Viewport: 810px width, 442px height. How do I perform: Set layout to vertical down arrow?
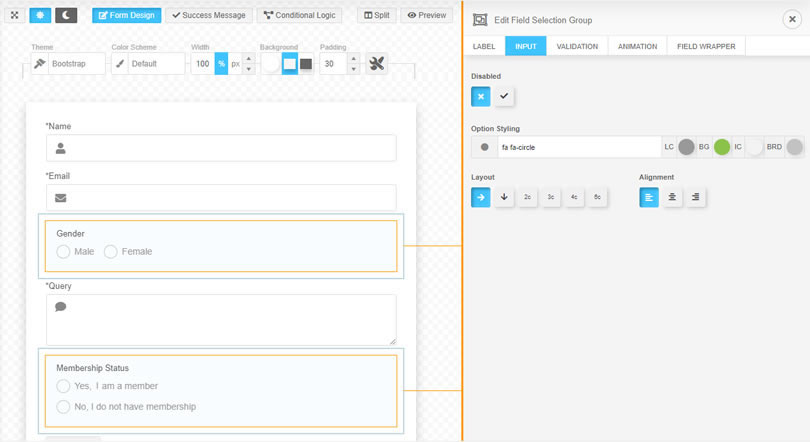(504, 197)
